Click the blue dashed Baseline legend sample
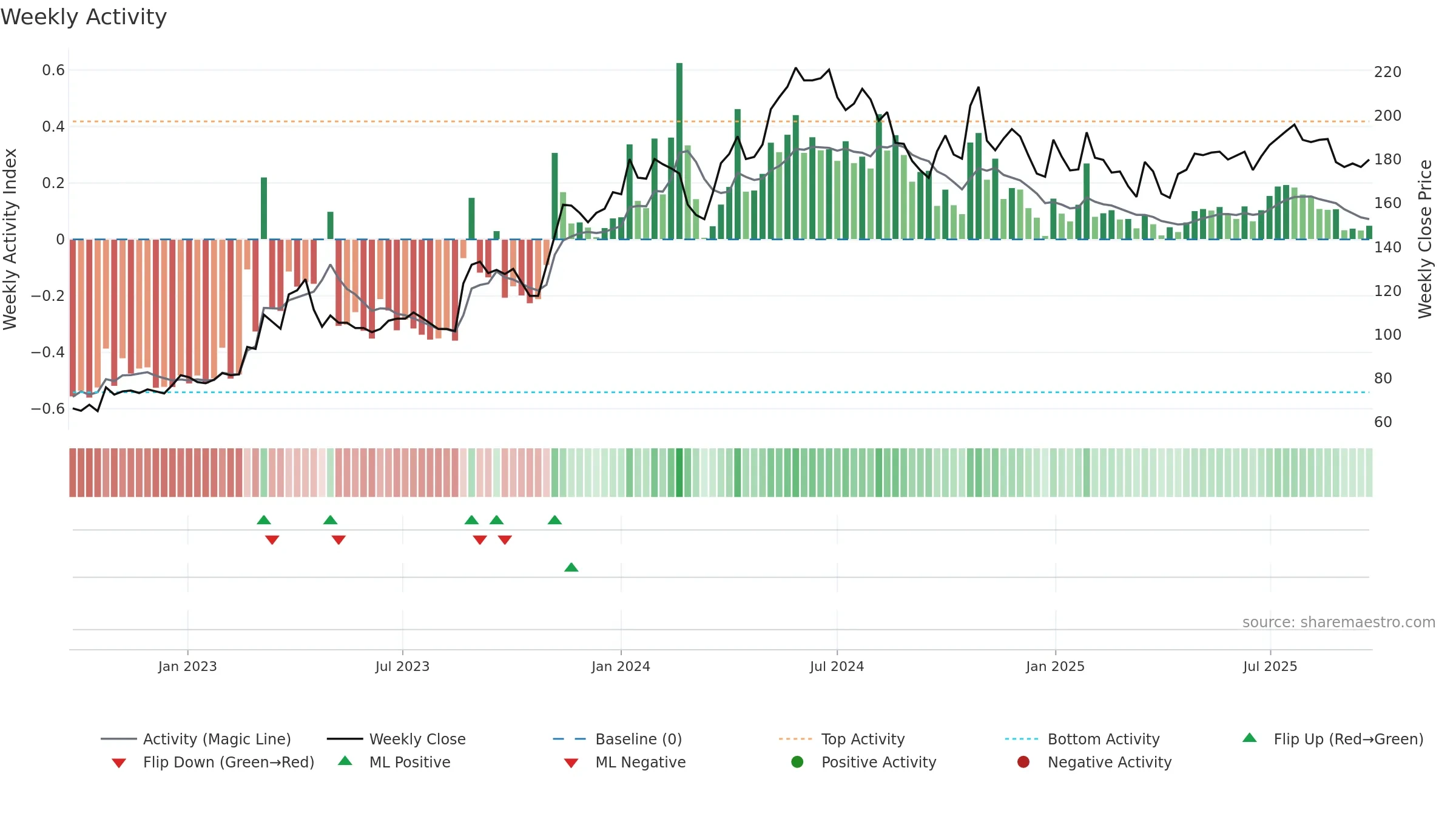 570,739
